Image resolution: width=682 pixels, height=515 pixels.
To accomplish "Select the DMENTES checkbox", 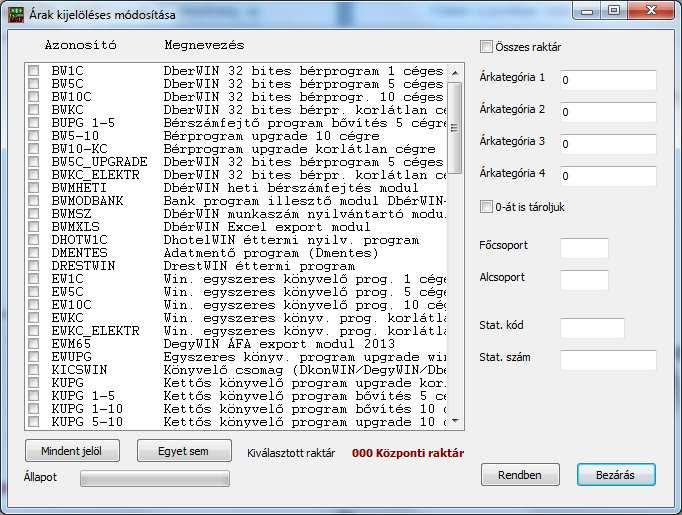I will [x=33, y=253].
